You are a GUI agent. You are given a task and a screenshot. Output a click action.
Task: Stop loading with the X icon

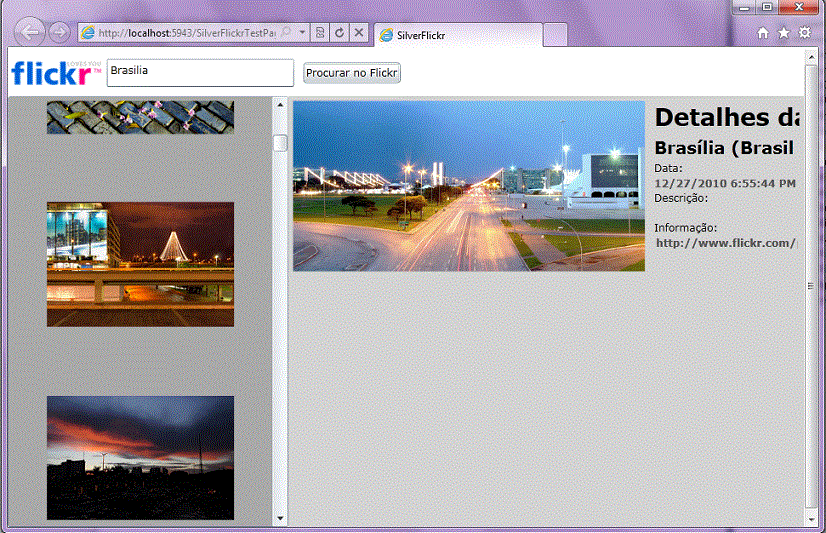pyautogui.click(x=359, y=33)
